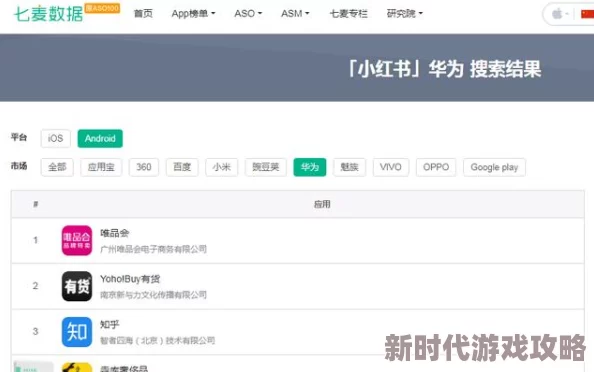Viewport: 594px width, 372px height.
Task: Filter market by 魅族
Action: pos(349,167)
